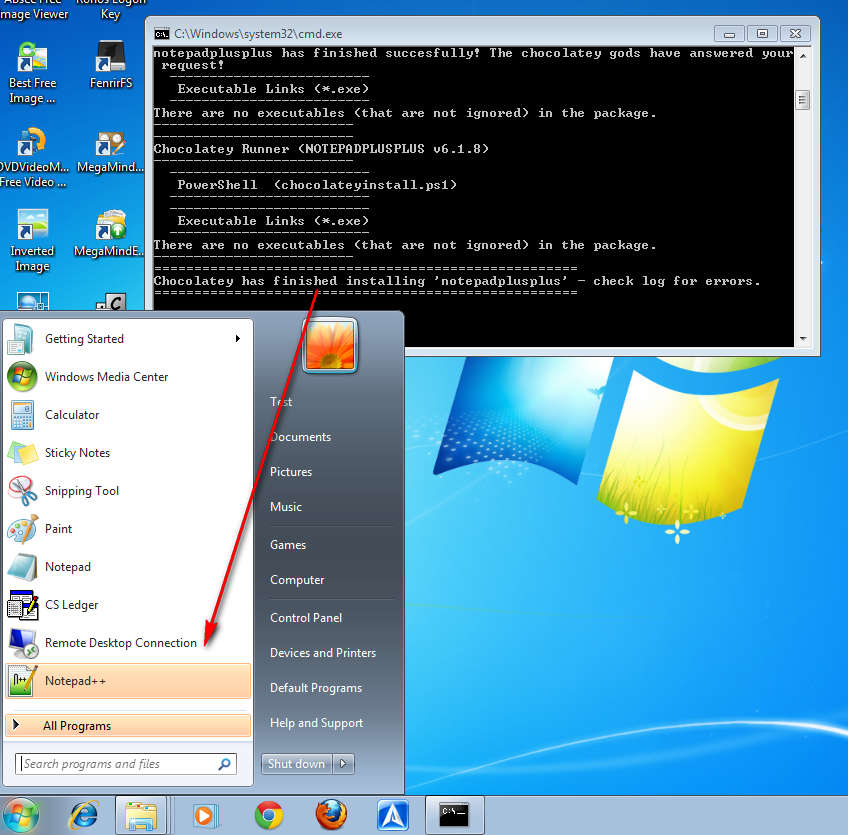Start Remote Desktop Connection

pos(120,643)
